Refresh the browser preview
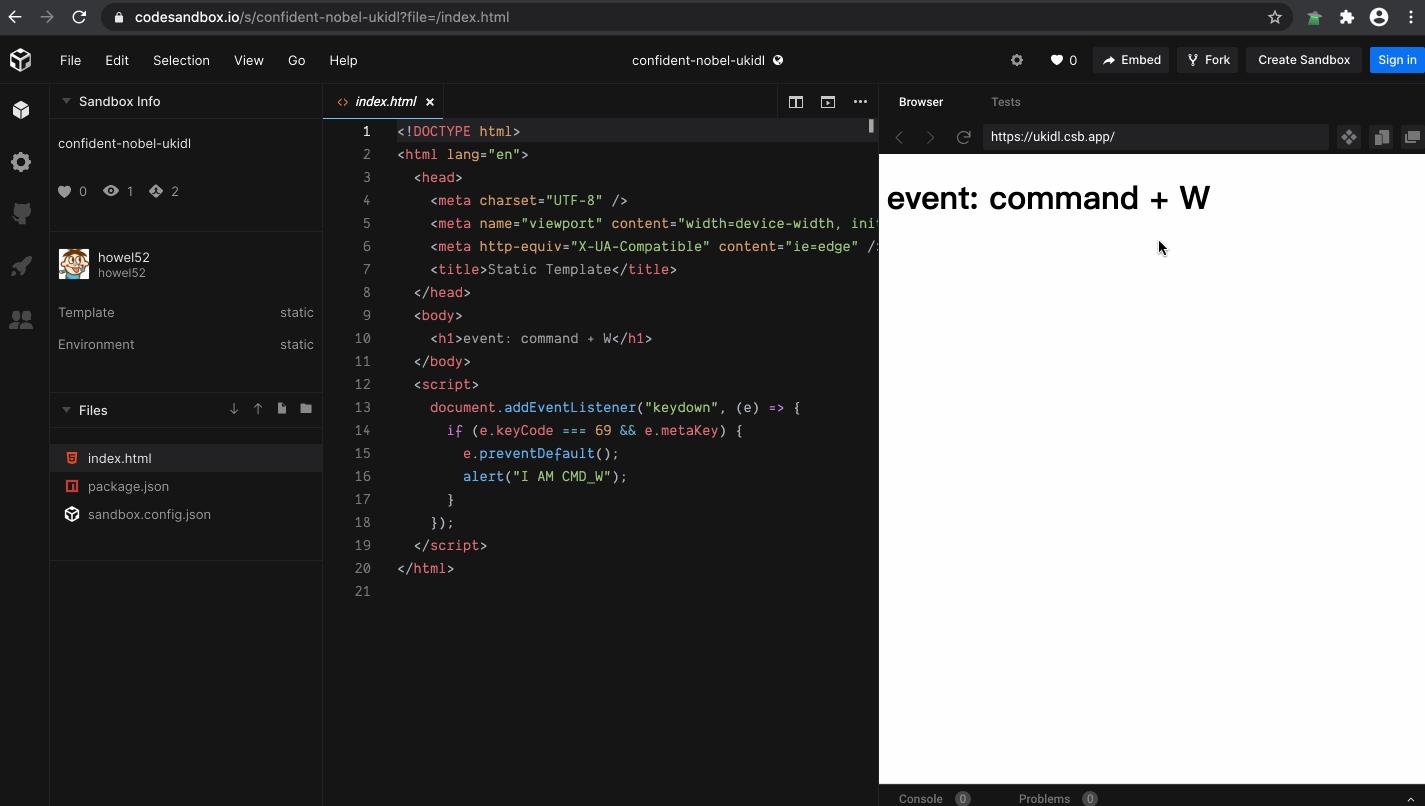Screen dimensions: 1425x806 pos(963,137)
